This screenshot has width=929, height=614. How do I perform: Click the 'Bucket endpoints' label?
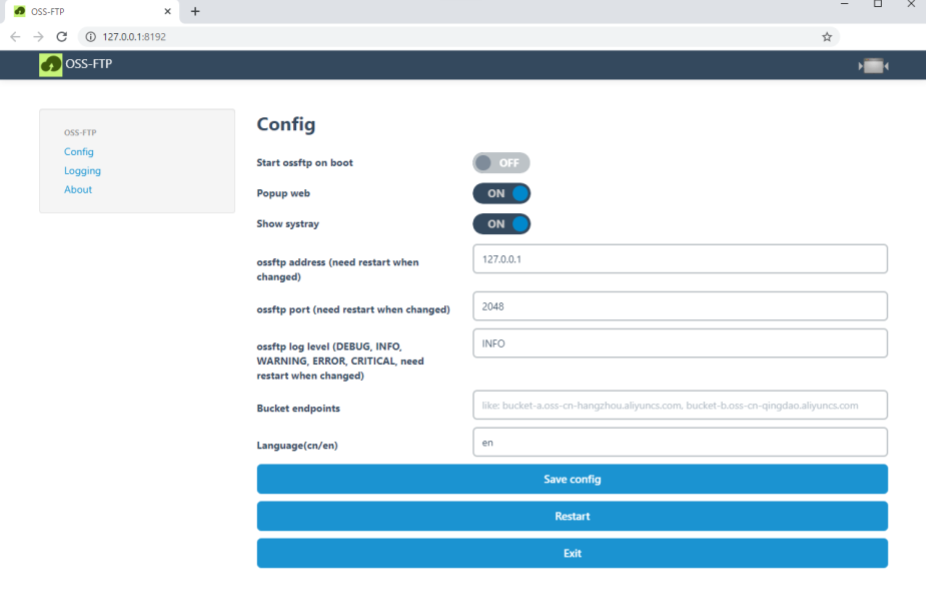point(299,408)
